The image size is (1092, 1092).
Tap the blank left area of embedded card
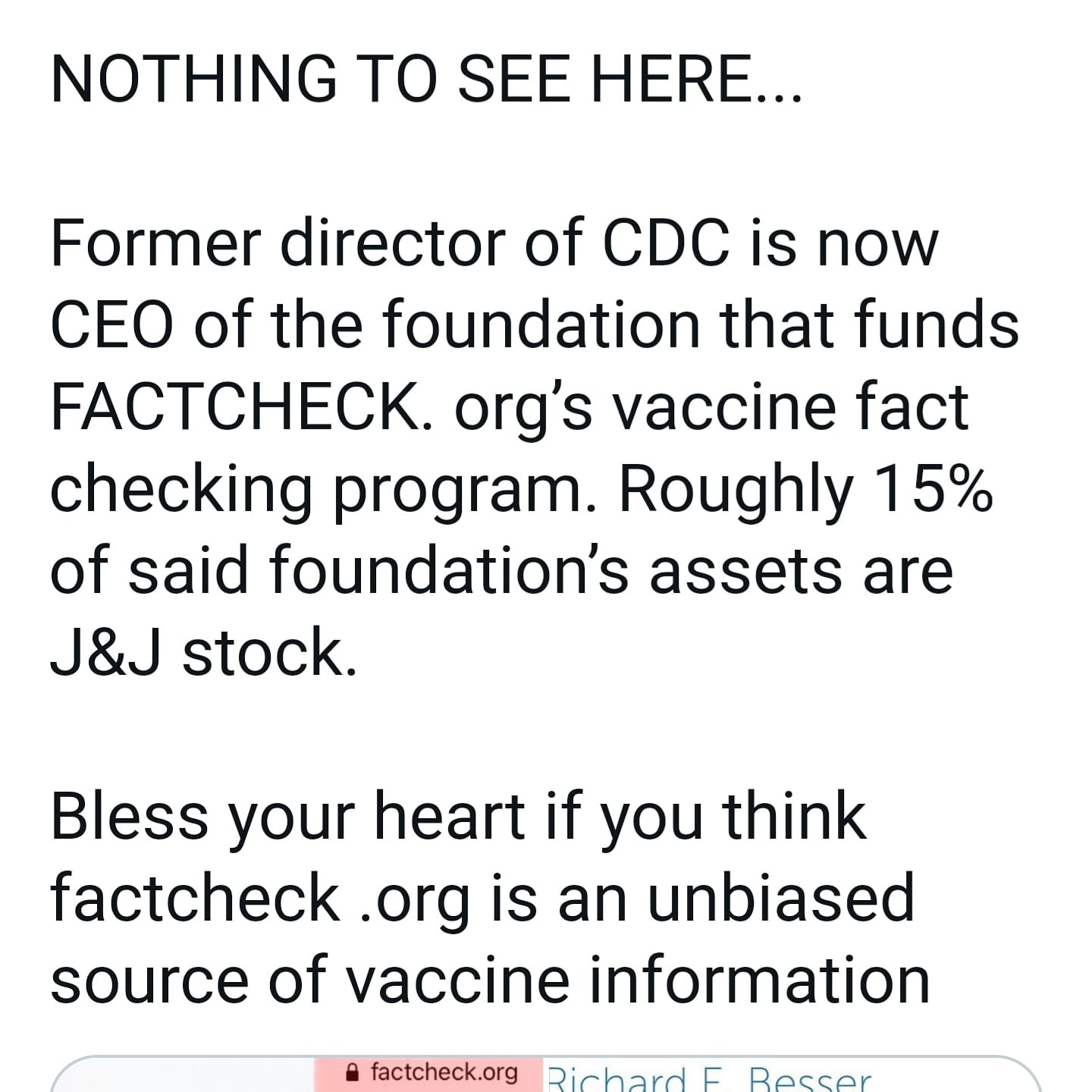click(182, 1077)
